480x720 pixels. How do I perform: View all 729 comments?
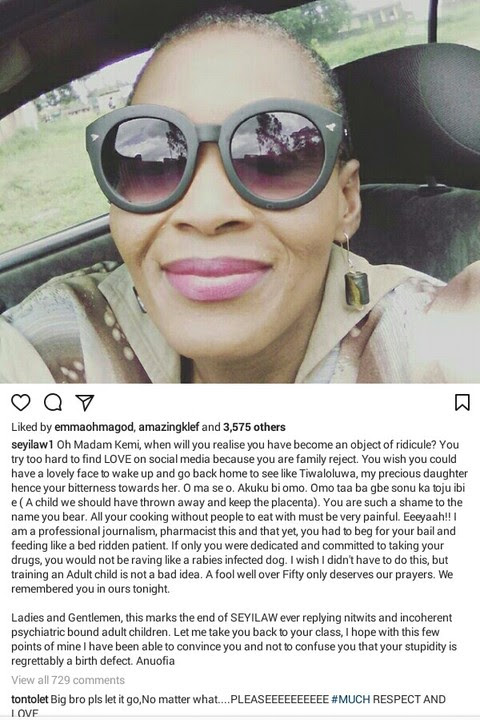[68, 680]
